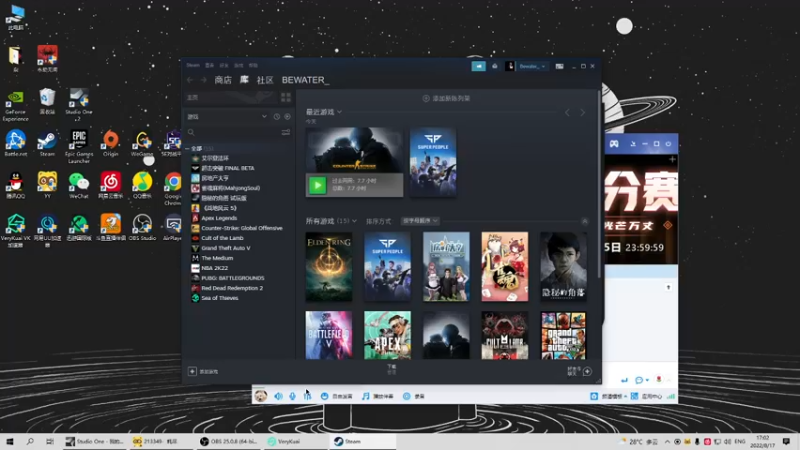The image size is (800, 450).
Task: Open Steam announcements megaphone icon
Action: coord(478,66)
